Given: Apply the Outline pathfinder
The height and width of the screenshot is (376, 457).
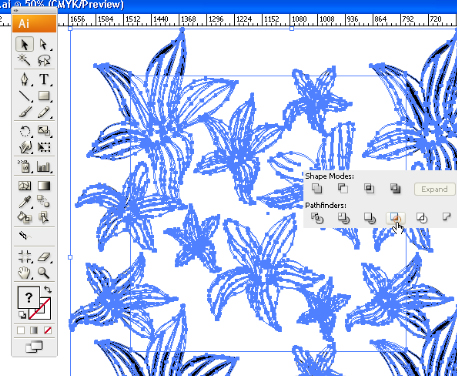Looking at the screenshot, I should point(422,218).
